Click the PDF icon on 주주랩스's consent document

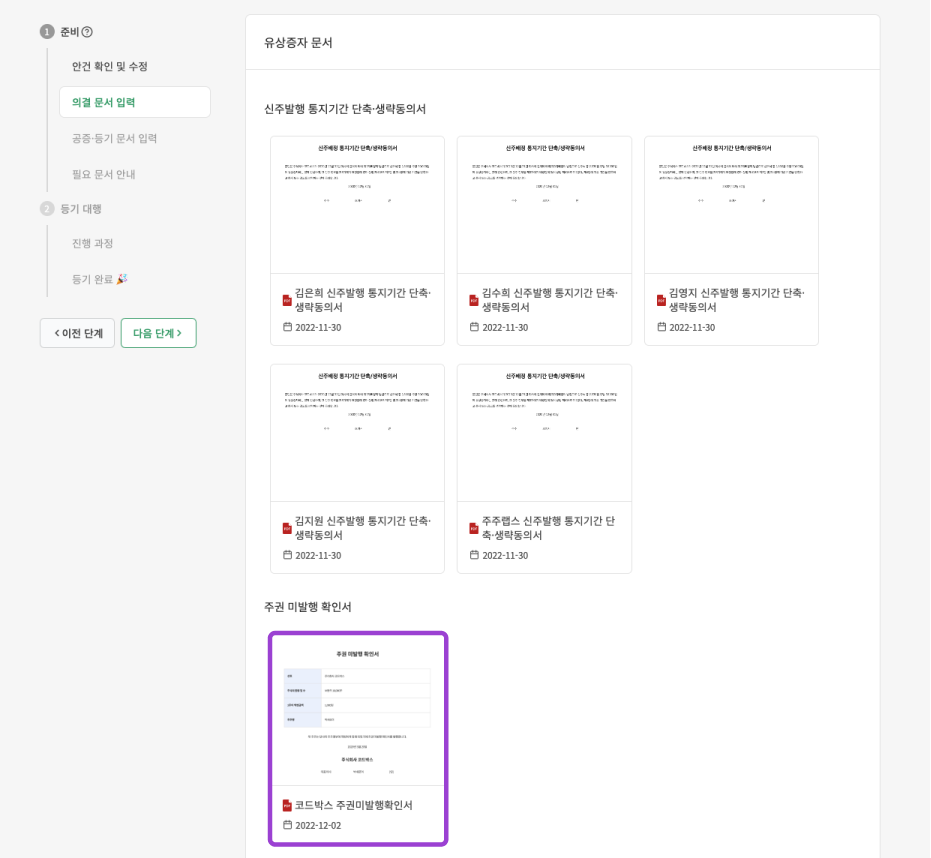point(475,531)
